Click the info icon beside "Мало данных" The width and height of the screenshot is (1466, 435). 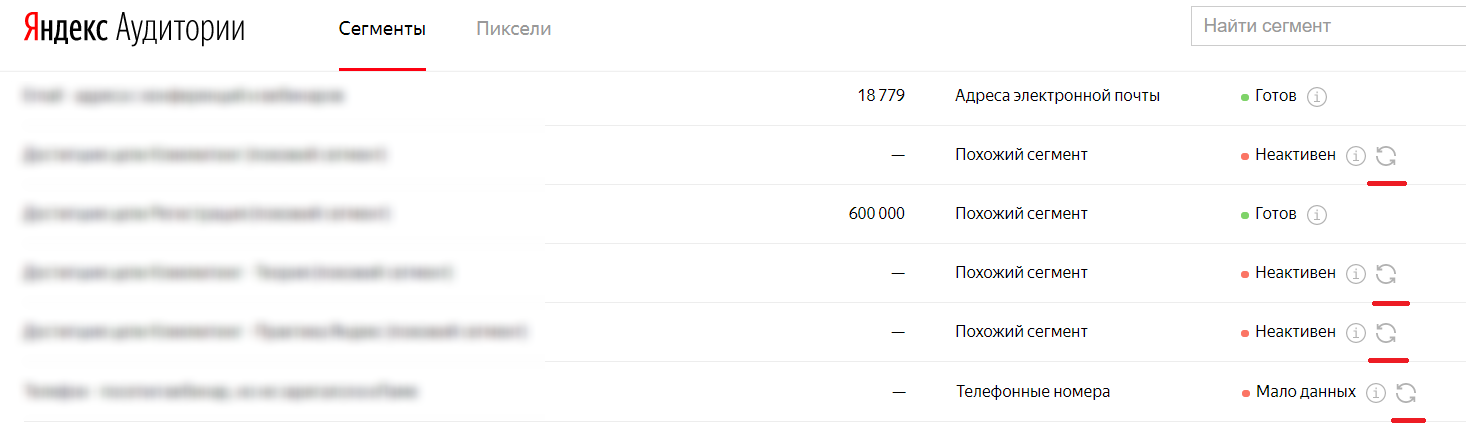pyautogui.click(x=1376, y=393)
